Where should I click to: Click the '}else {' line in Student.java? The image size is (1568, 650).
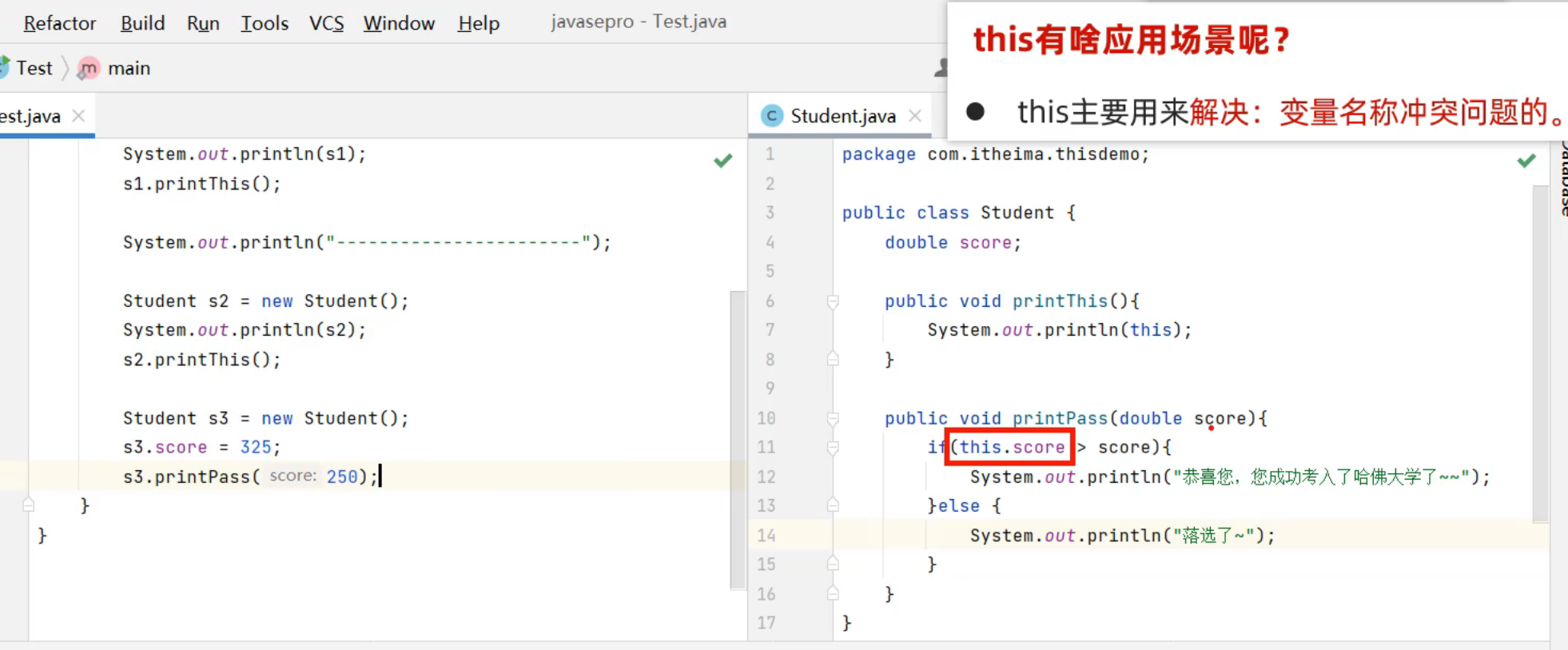[965, 505]
